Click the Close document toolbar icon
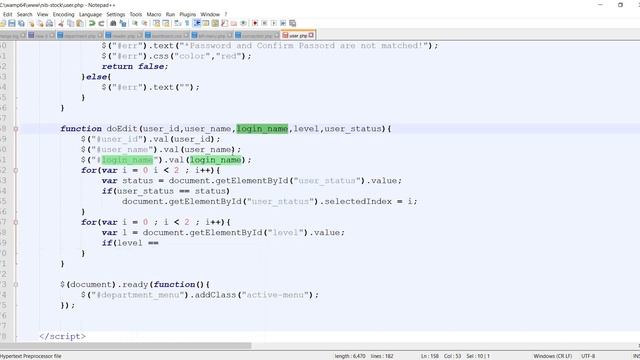The image size is (640, 360). coord(31,23)
